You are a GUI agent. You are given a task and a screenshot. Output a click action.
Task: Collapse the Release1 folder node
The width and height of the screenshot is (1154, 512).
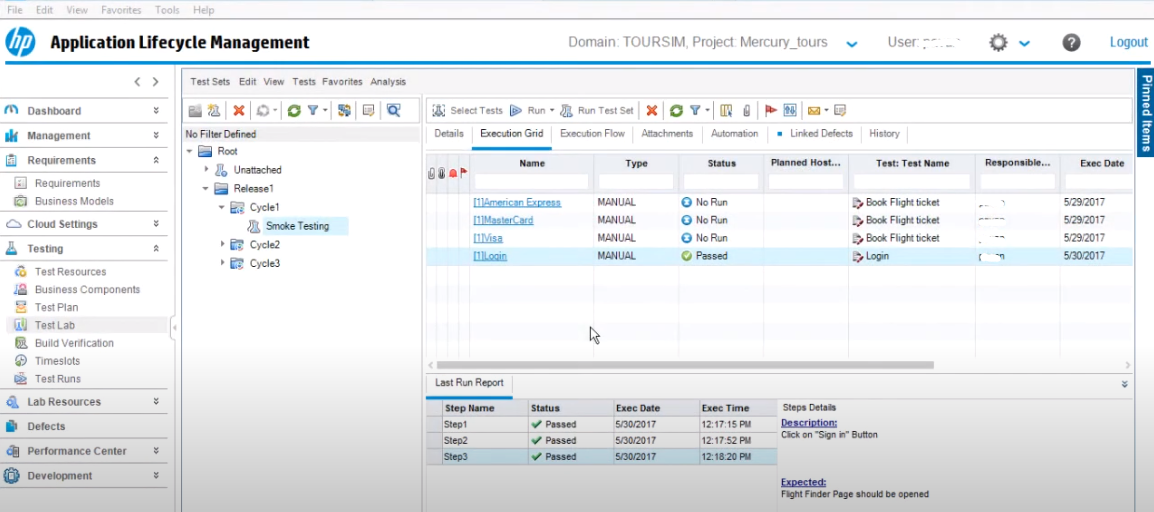pyautogui.click(x=206, y=188)
